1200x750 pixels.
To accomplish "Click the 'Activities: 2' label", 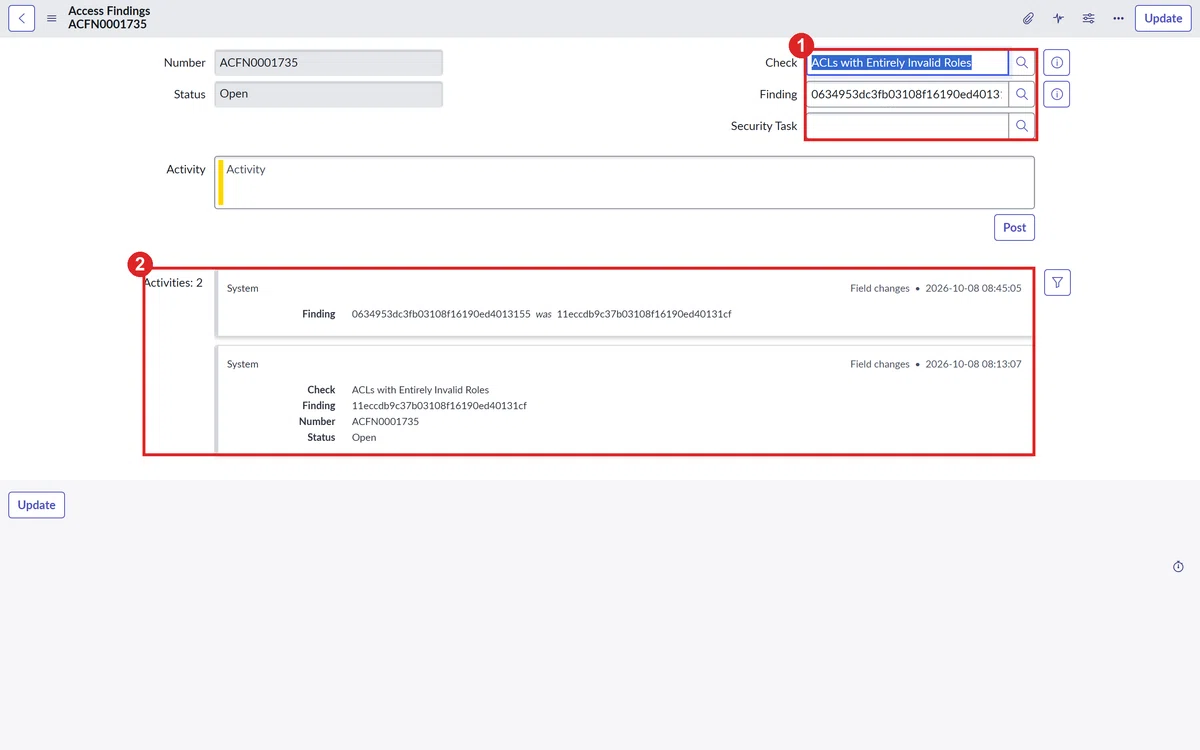I will point(173,283).
